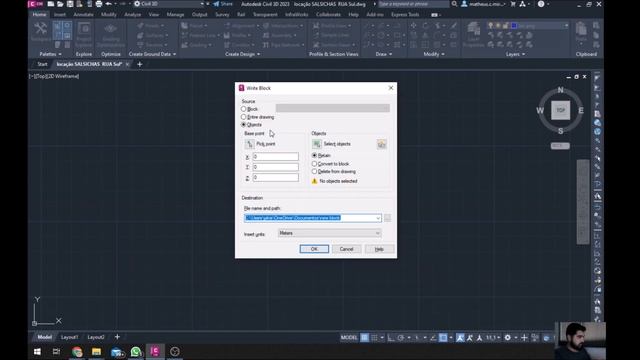
Task: Open the Express Tools ribbon tab
Action: 405,14
